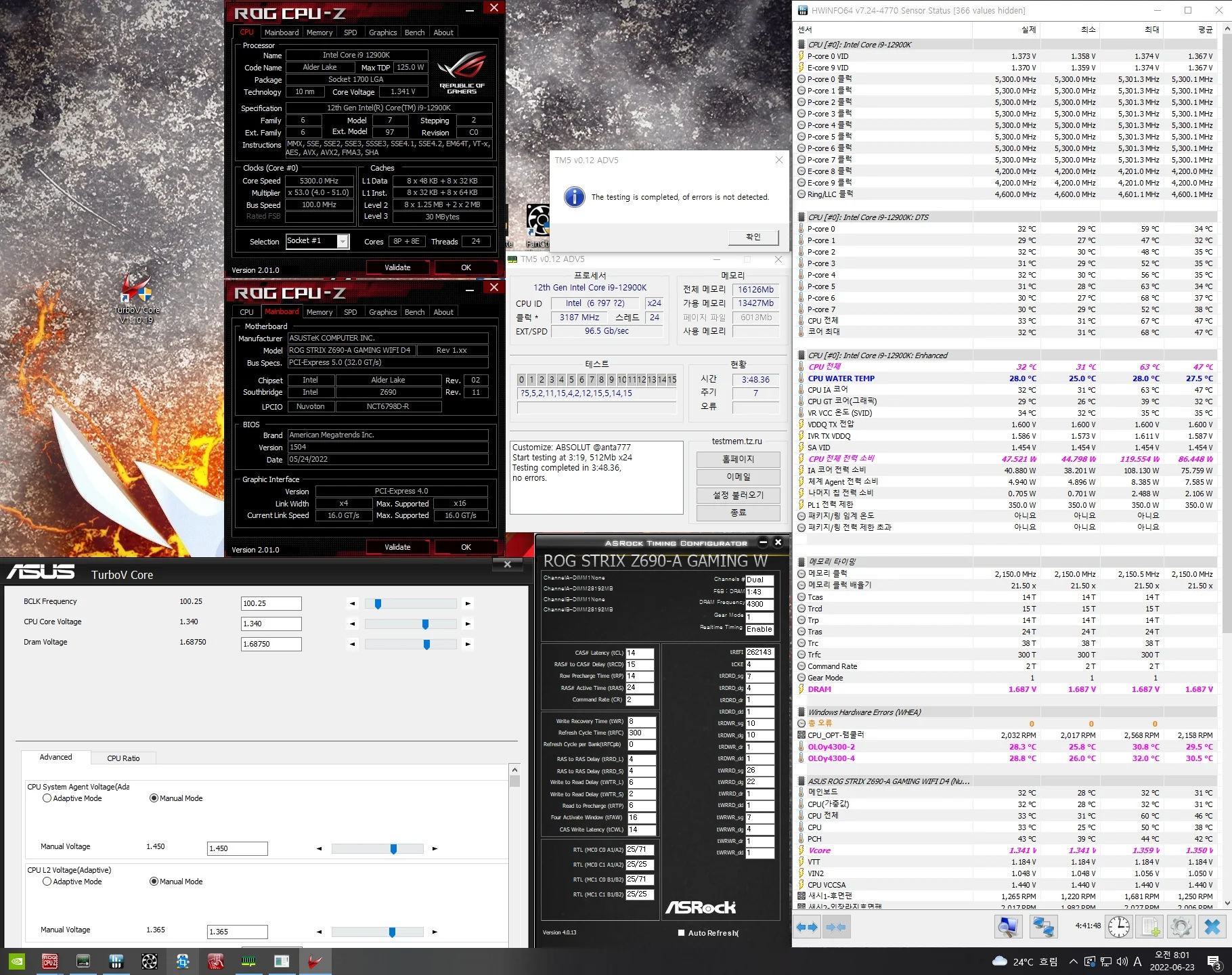Click 확인 button in TM5 dialog
Image resolution: width=1232 pixels, height=975 pixels.
tap(753, 237)
